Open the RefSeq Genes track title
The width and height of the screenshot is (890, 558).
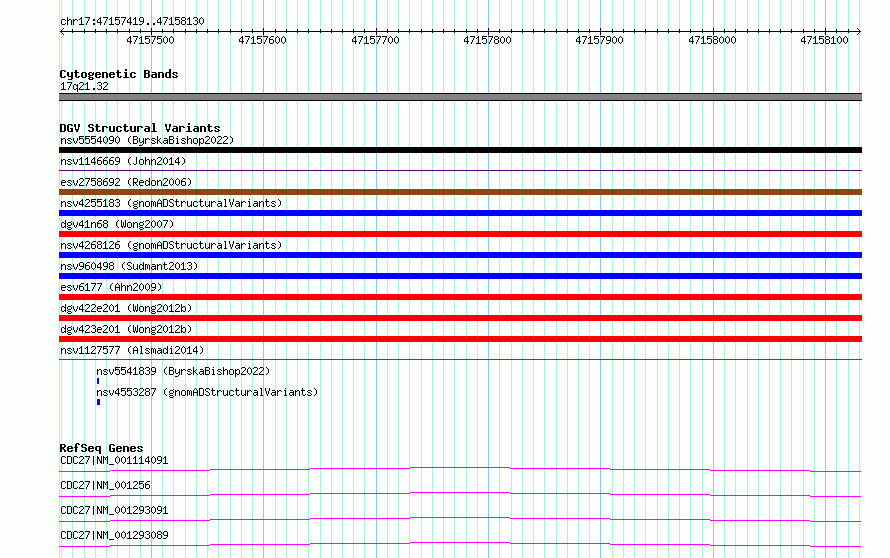coord(101,448)
